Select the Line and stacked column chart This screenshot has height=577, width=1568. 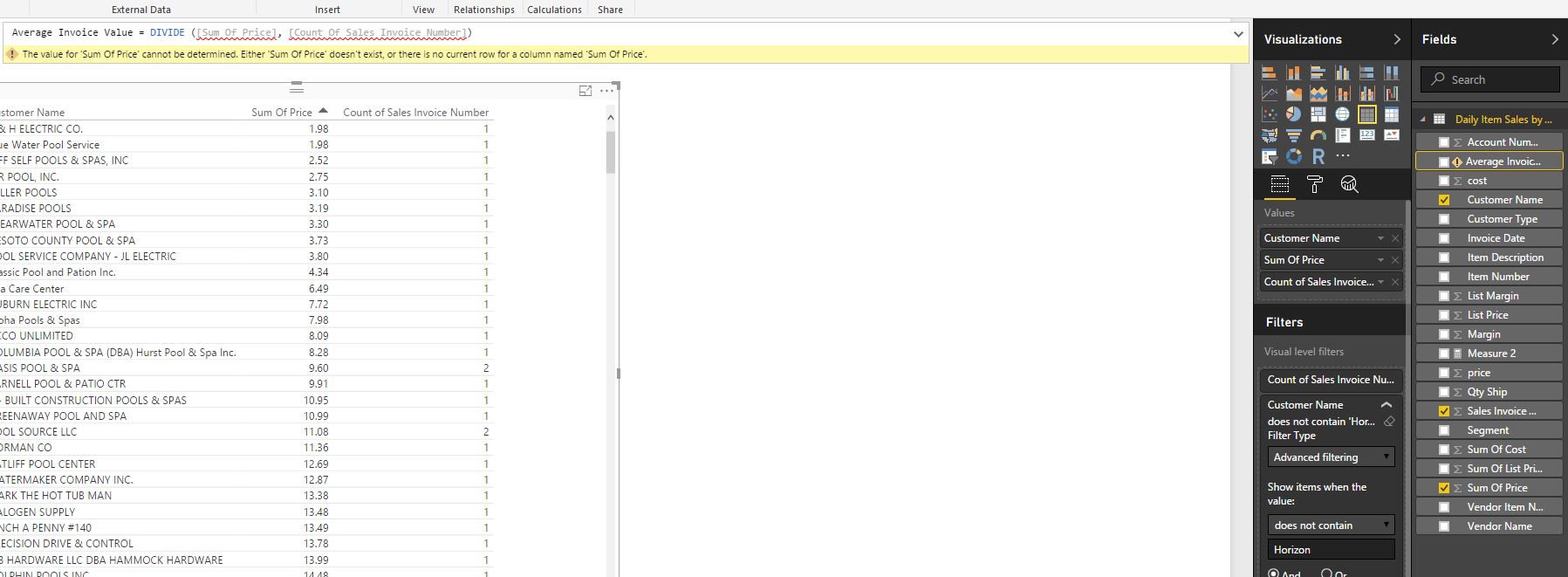[x=1342, y=93]
